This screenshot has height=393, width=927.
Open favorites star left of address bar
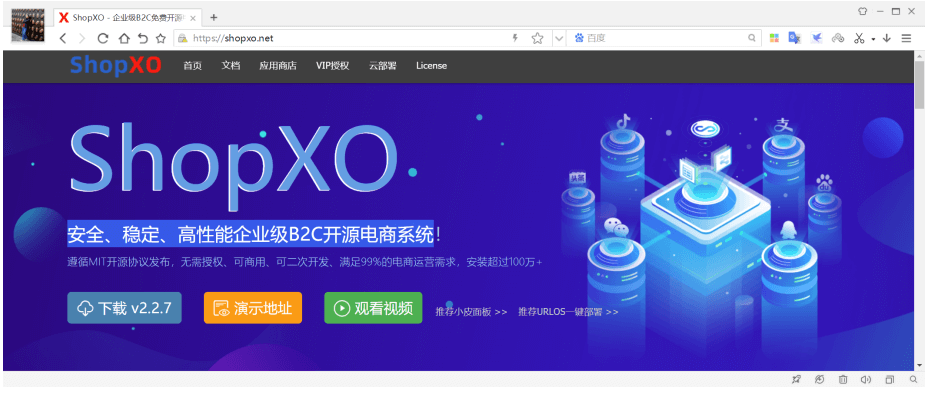160,38
